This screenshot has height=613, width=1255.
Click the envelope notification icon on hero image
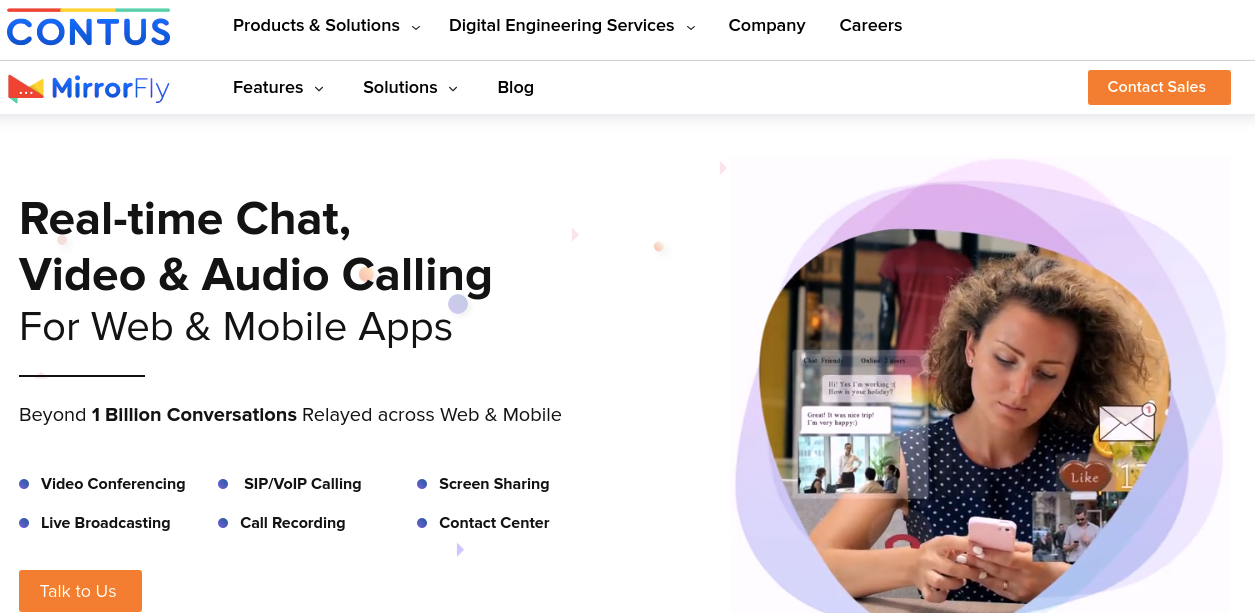1127,422
